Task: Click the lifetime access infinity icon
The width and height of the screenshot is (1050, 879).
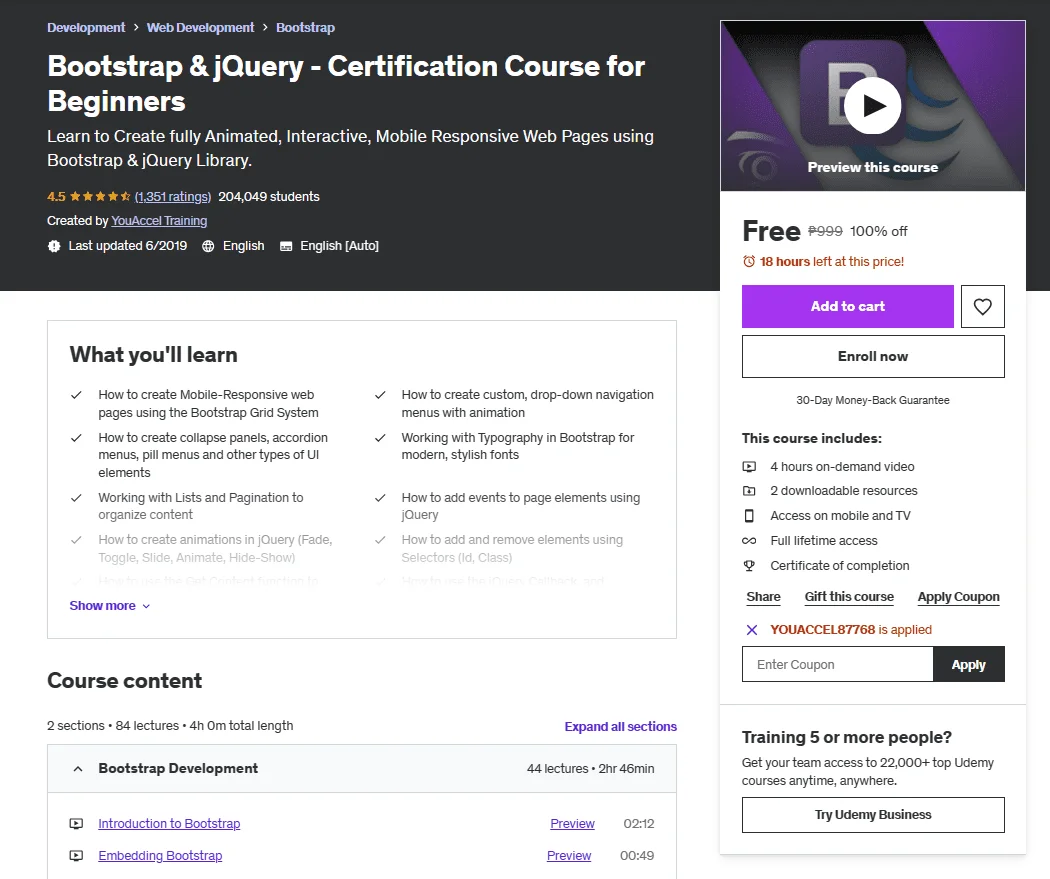Action: (749, 541)
